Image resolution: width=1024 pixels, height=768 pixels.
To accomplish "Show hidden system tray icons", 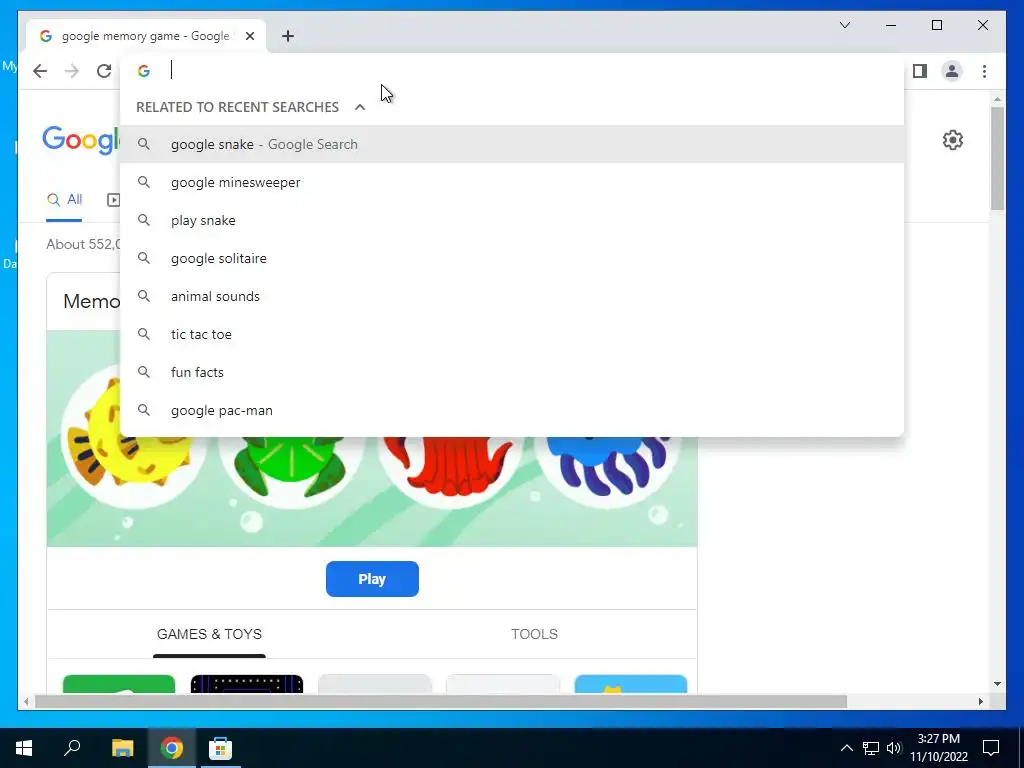I will (846, 748).
